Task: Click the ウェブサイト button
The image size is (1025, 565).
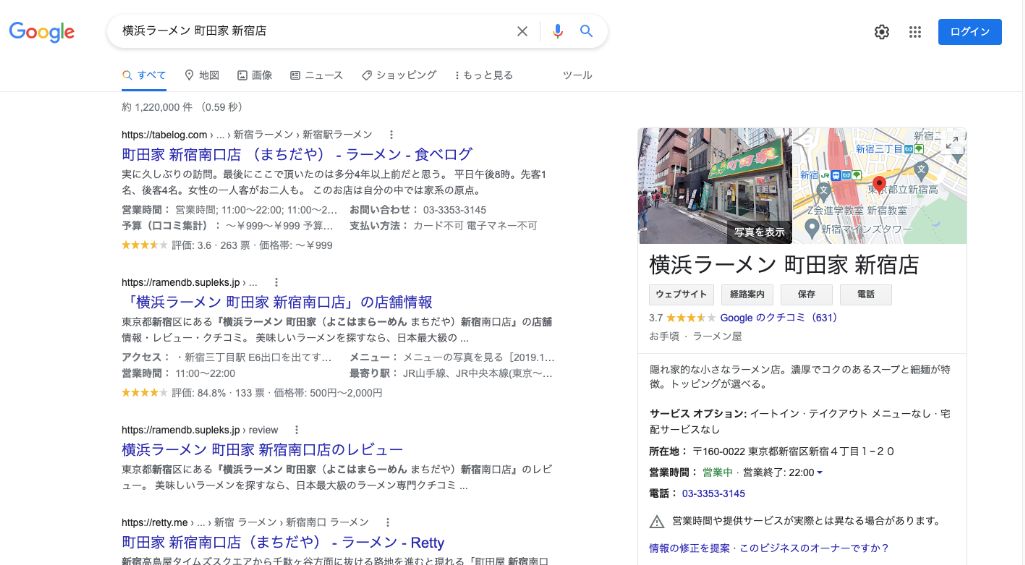Action: click(x=681, y=294)
